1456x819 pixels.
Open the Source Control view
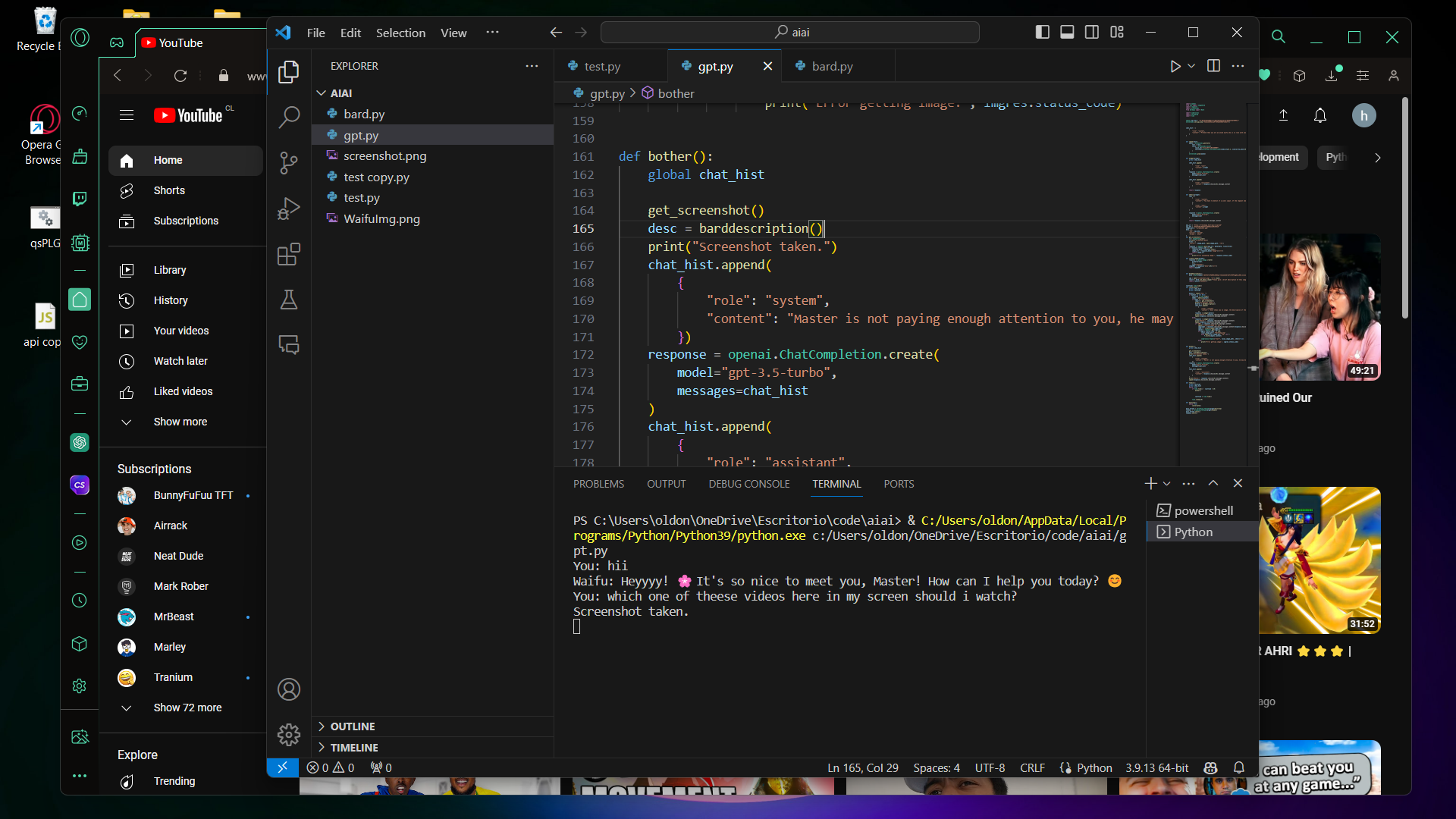[x=289, y=163]
